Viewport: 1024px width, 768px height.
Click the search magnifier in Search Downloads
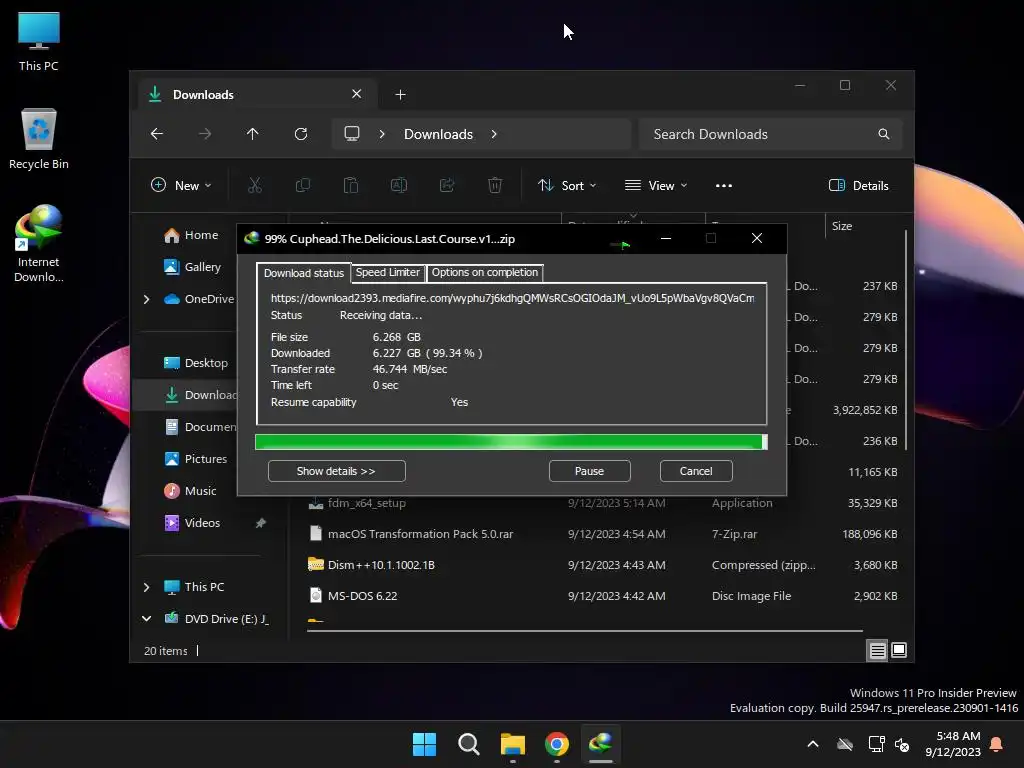coord(884,134)
